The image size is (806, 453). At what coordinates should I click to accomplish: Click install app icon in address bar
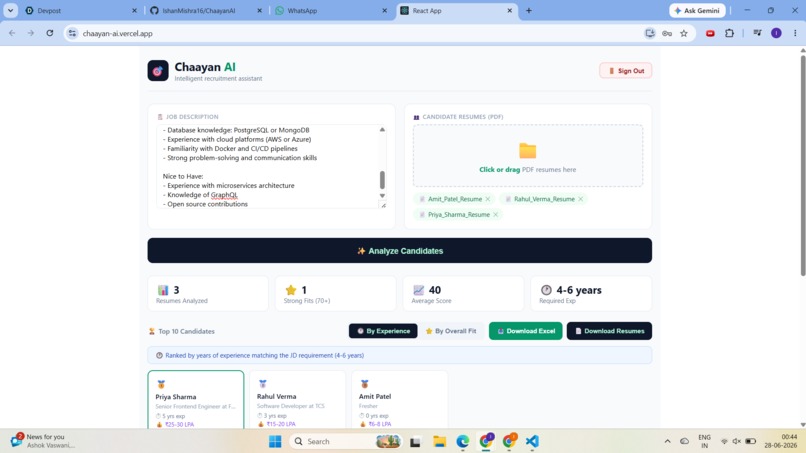point(650,33)
